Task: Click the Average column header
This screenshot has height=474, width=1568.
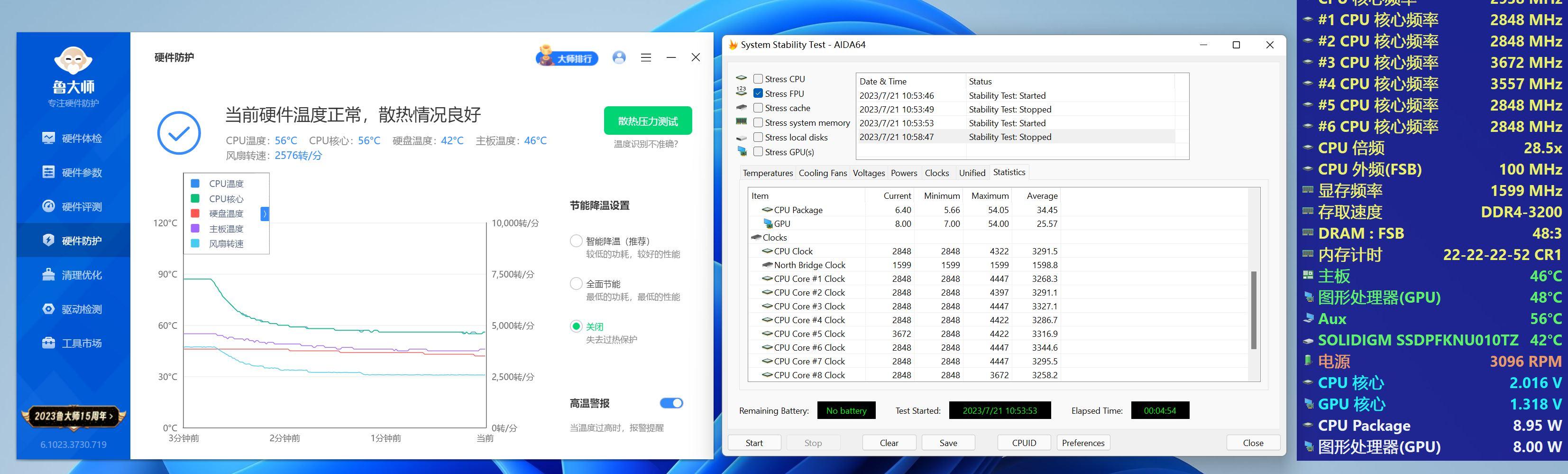Action: tap(1036, 195)
